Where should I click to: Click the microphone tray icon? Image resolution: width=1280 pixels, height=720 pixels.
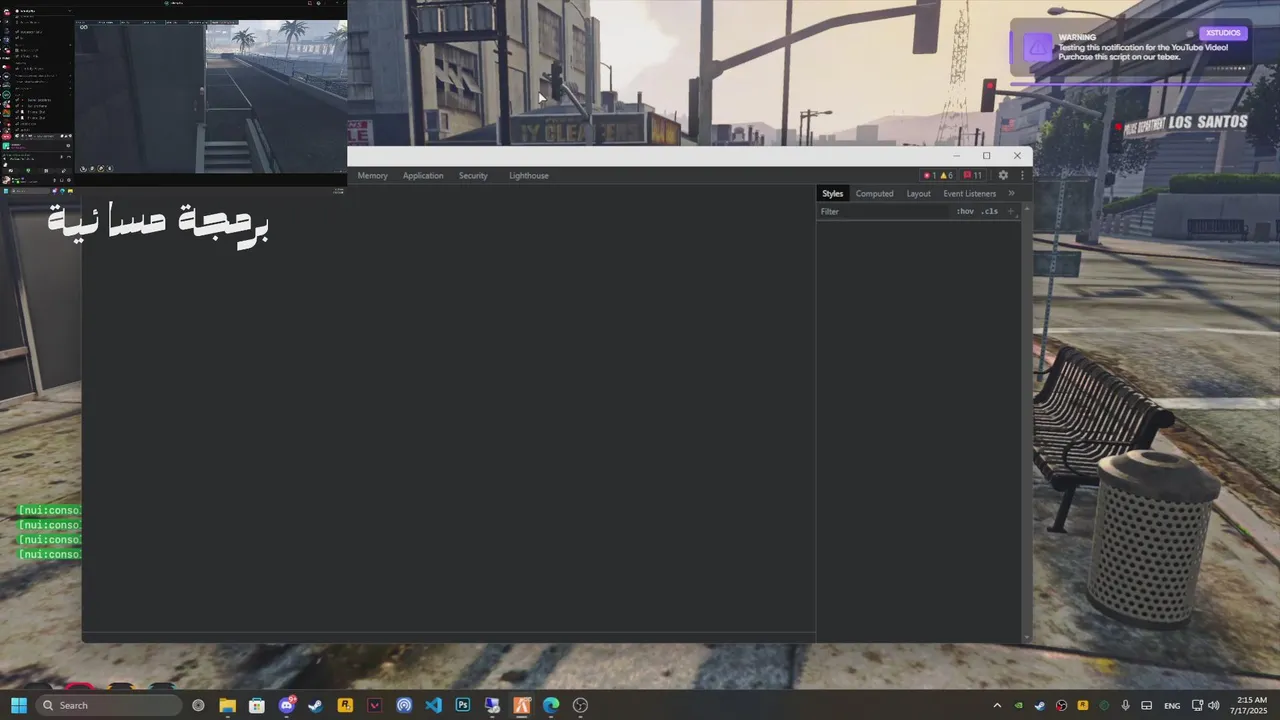[x=1125, y=705]
